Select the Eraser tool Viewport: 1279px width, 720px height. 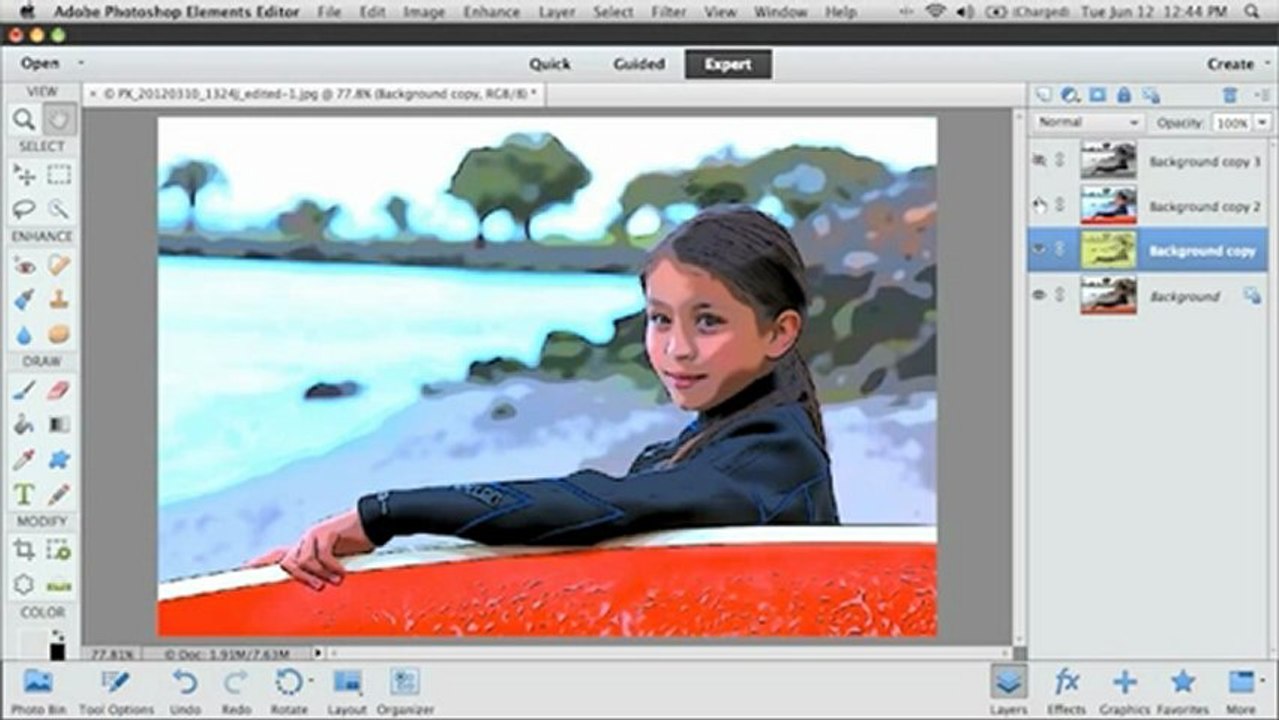(60, 390)
